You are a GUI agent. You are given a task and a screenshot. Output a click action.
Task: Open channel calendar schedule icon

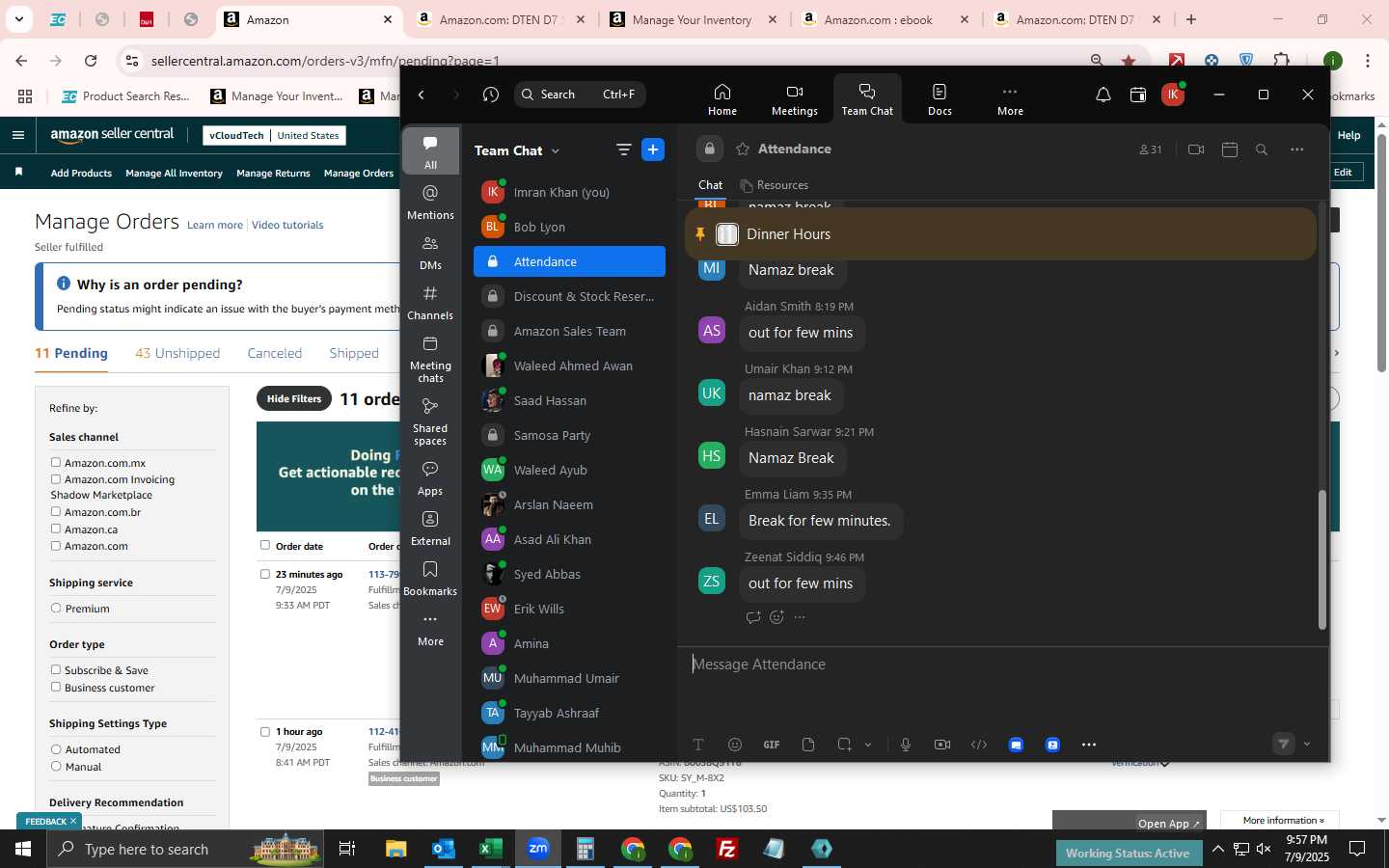click(x=1230, y=149)
